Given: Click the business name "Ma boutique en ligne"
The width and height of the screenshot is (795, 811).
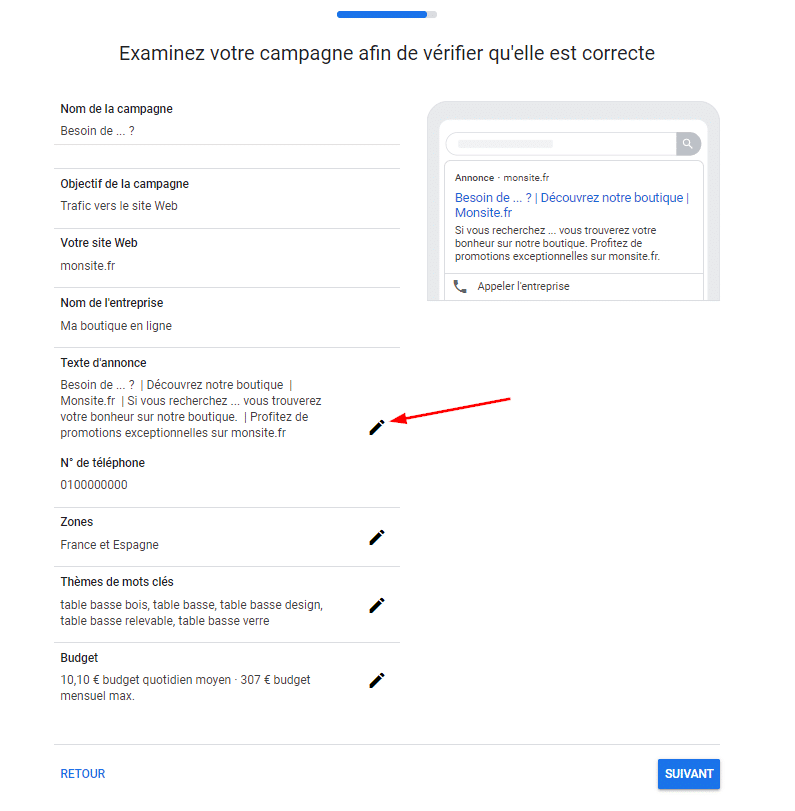Looking at the screenshot, I should click(116, 326).
